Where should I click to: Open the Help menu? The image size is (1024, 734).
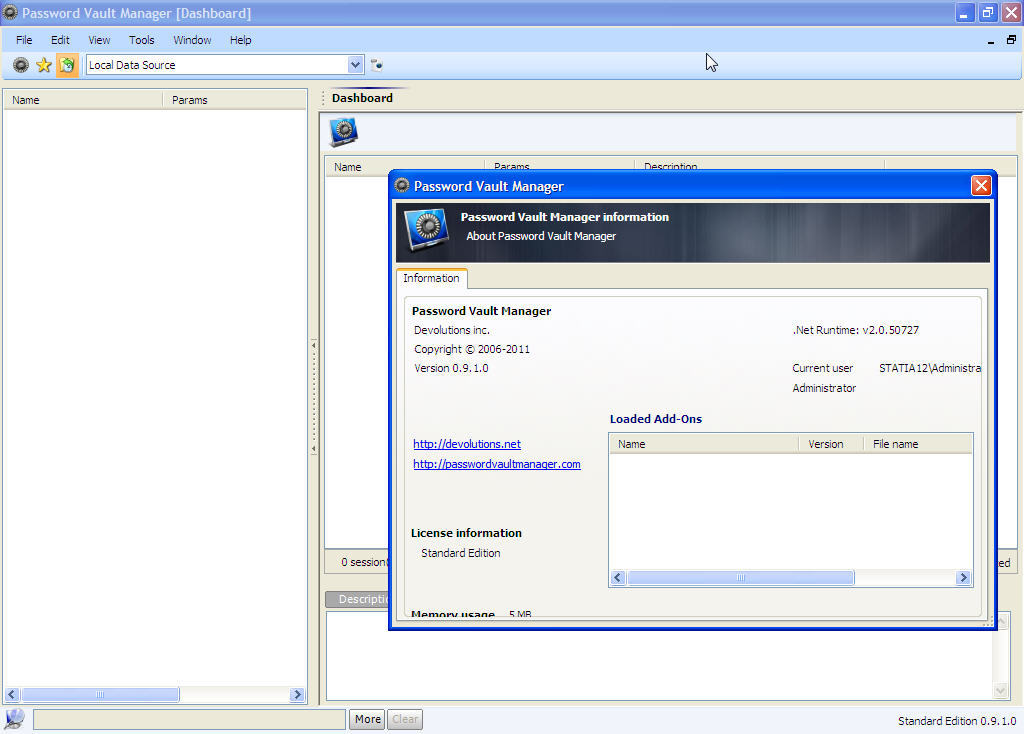pyautogui.click(x=240, y=40)
